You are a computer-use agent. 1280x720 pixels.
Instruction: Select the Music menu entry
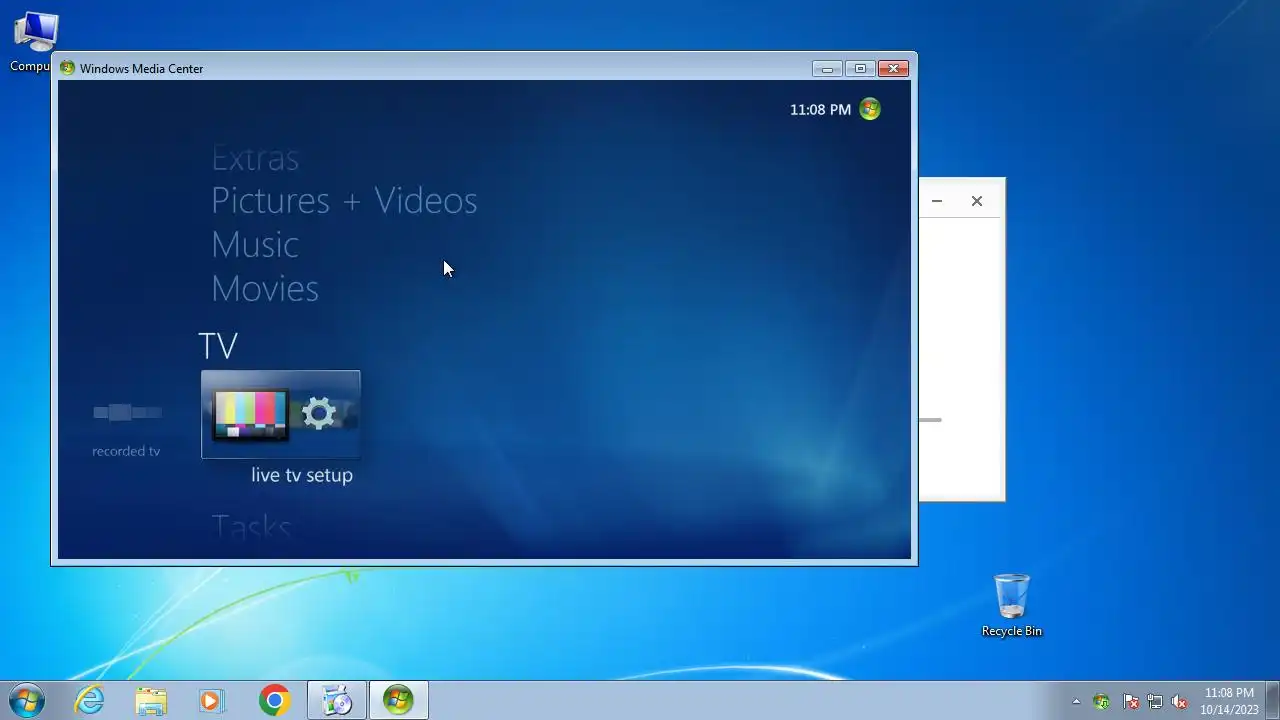tap(255, 245)
